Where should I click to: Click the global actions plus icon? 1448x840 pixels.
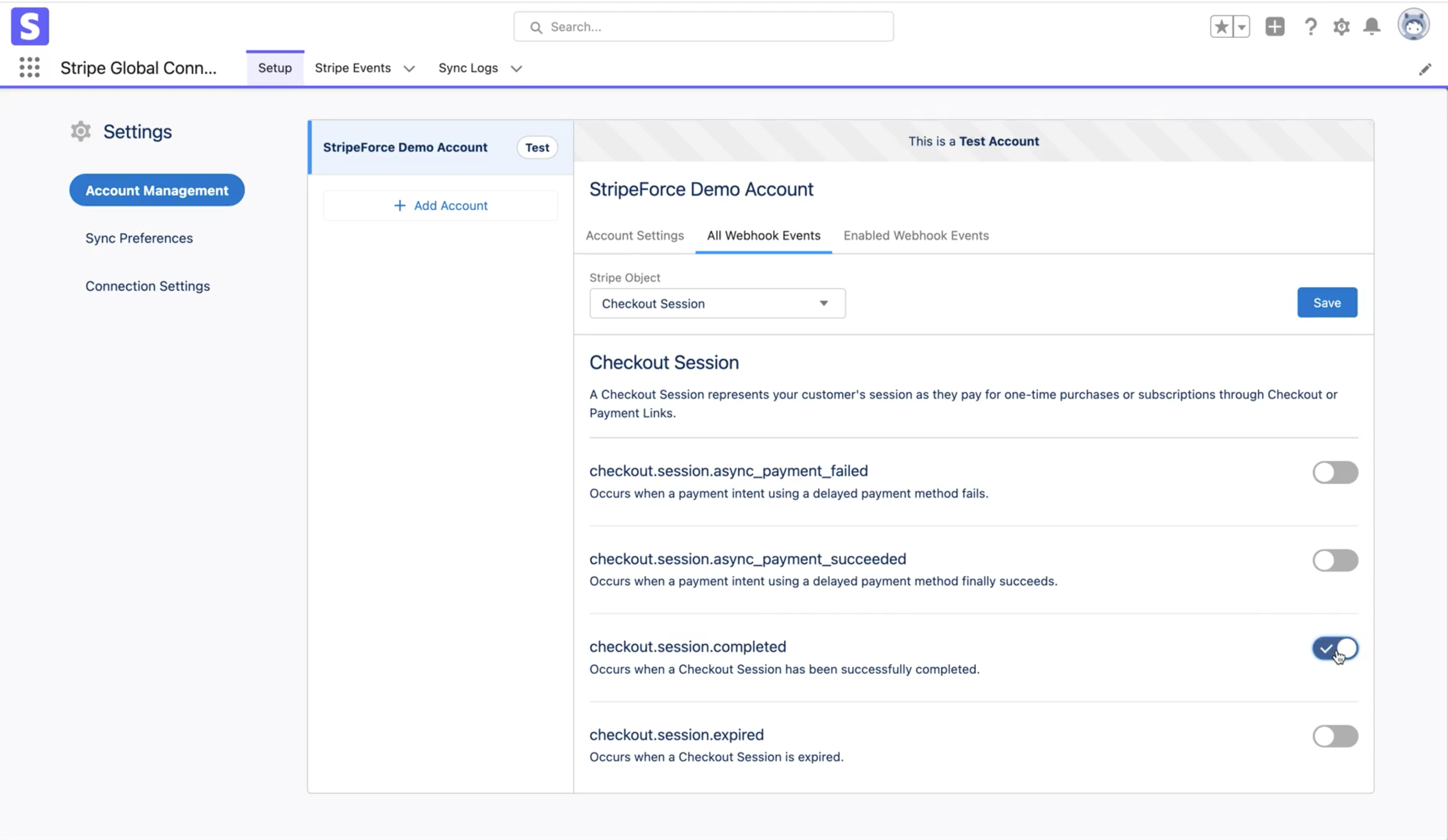coord(1275,26)
